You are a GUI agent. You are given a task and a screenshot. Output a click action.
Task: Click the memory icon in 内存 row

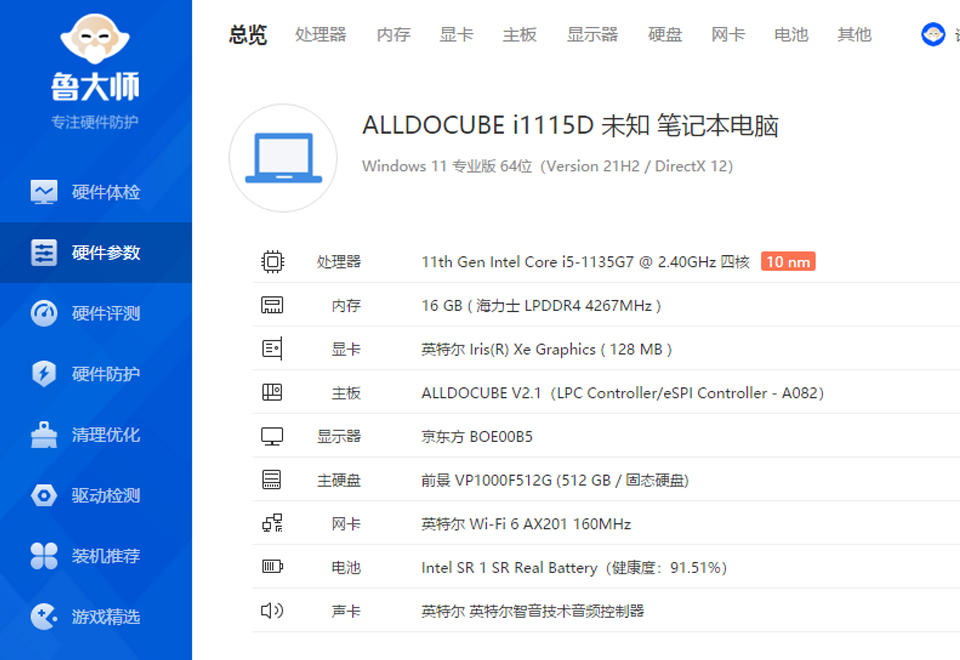click(272, 305)
